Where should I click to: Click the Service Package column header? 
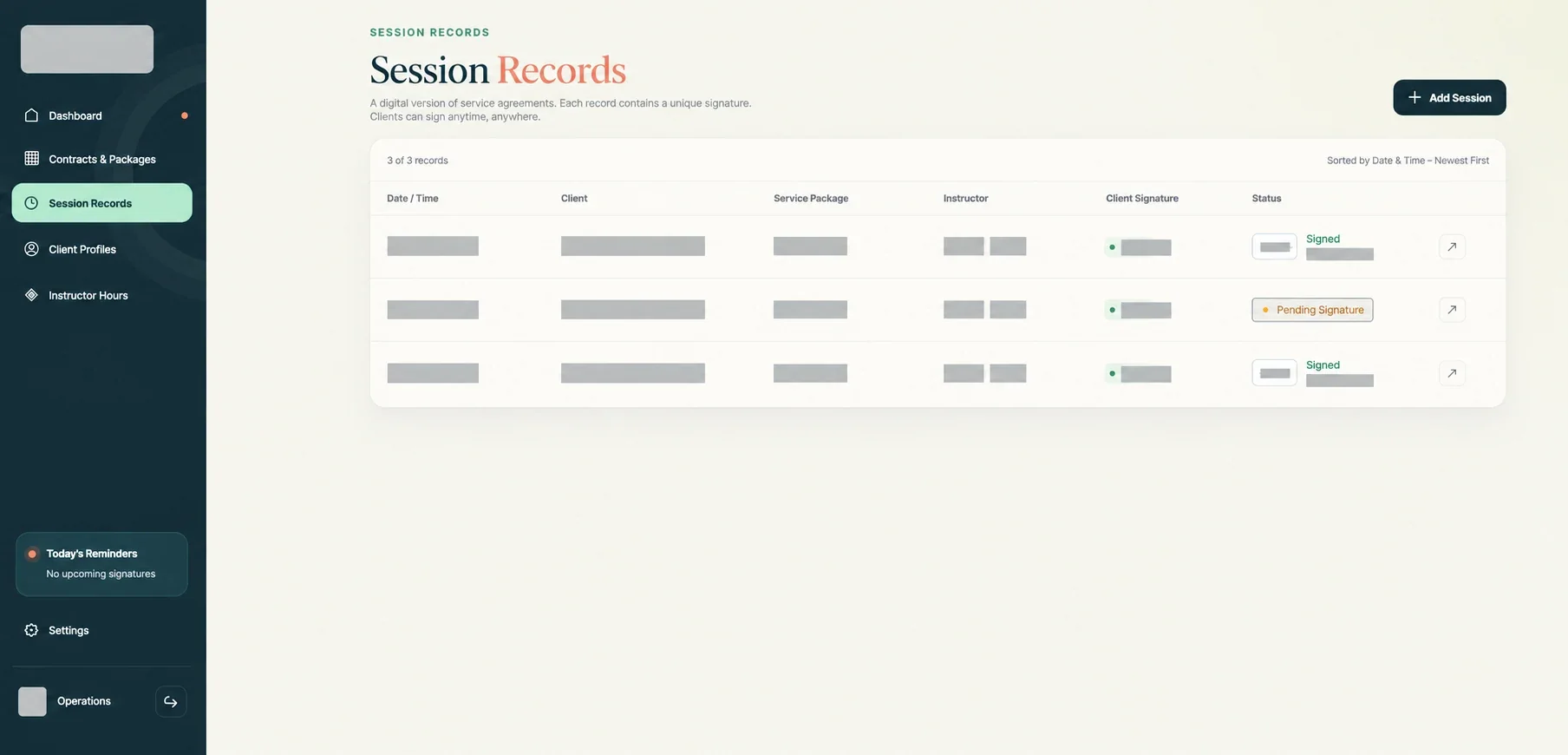coord(811,199)
